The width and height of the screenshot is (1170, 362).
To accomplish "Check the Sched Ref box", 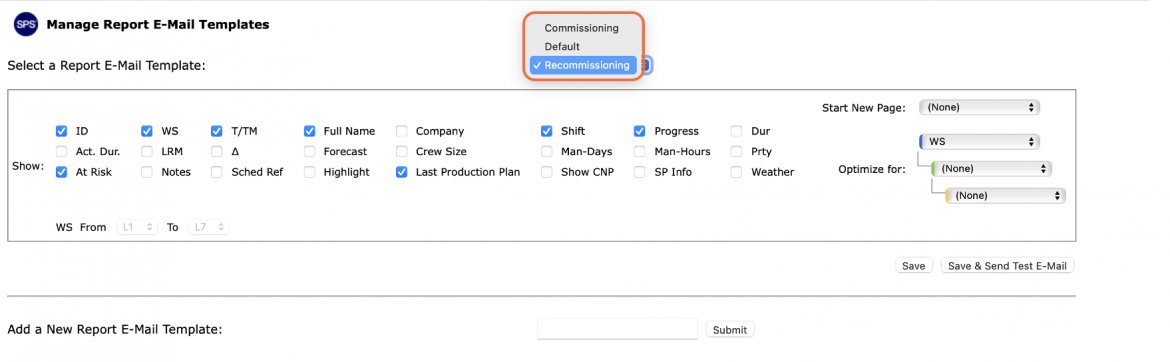I will pos(216,172).
